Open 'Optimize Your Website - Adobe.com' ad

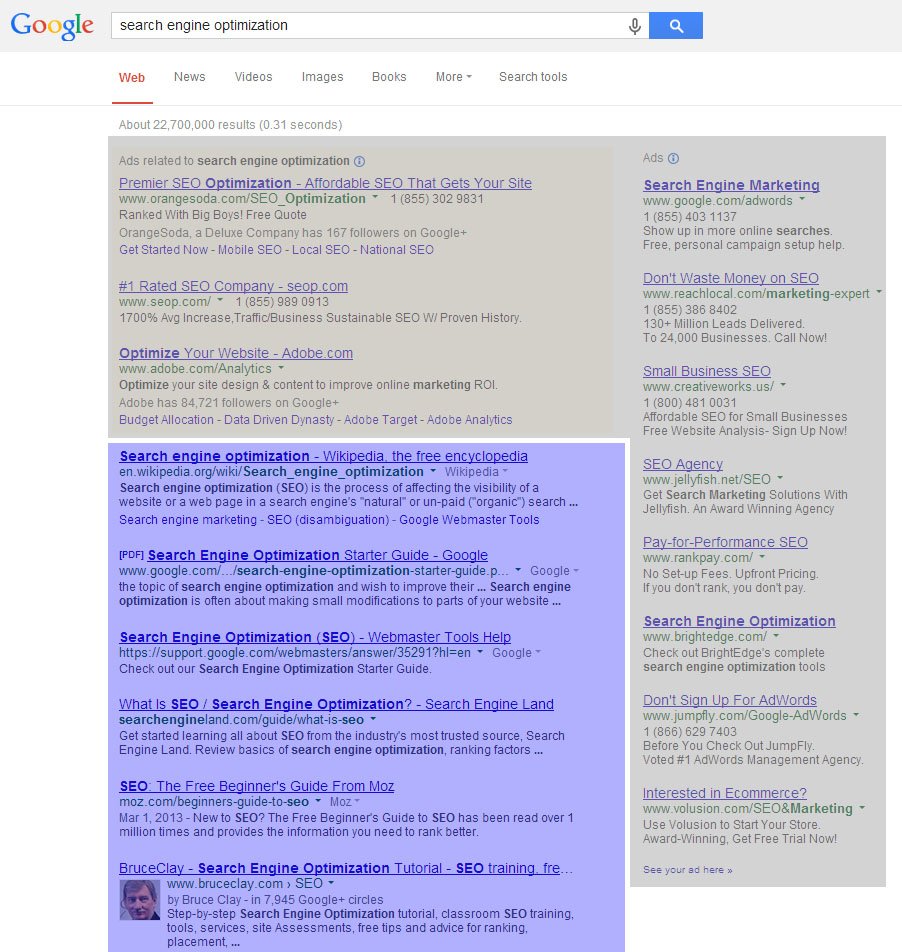click(236, 353)
